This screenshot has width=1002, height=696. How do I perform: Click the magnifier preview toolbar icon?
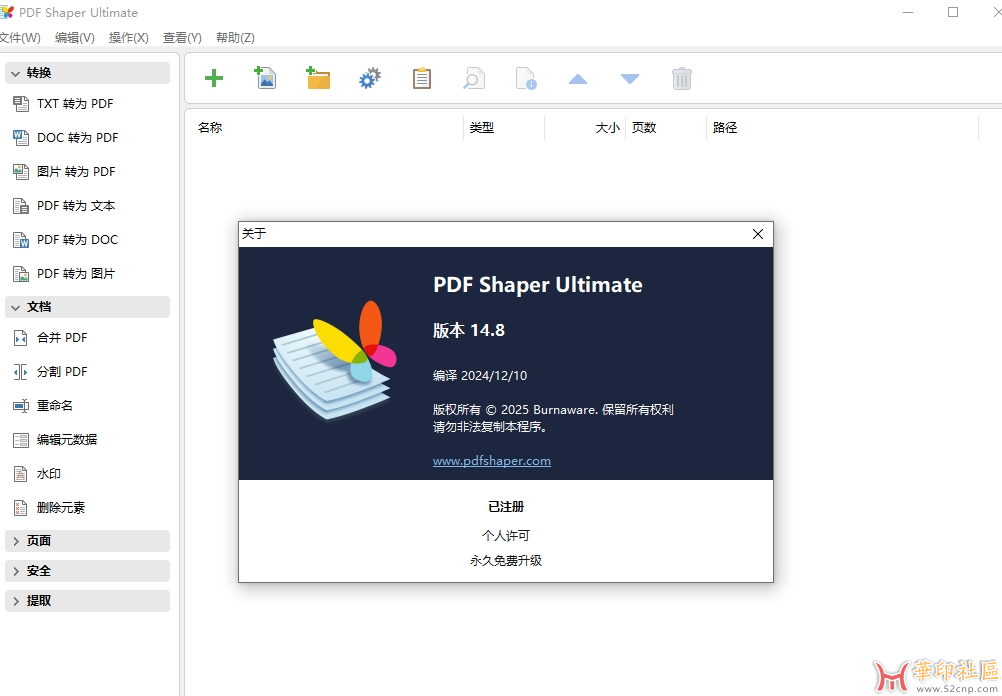pos(474,78)
